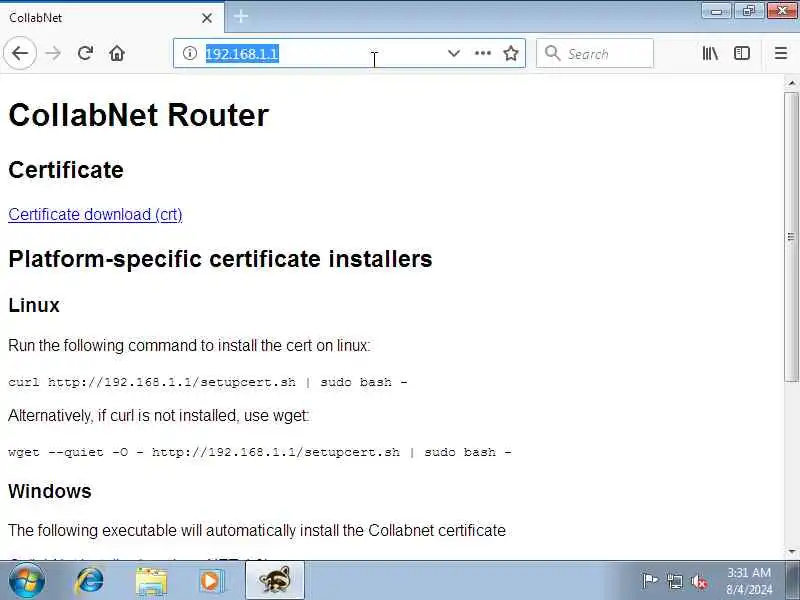
Task: Show site information for 192.168.1.1
Action: [x=189, y=53]
